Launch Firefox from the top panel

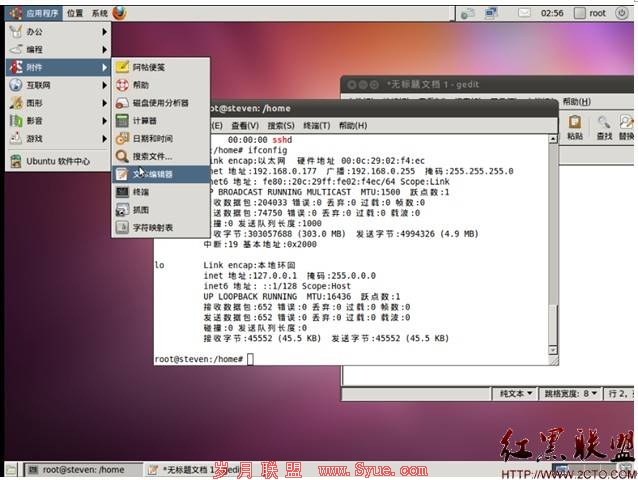tap(120, 13)
